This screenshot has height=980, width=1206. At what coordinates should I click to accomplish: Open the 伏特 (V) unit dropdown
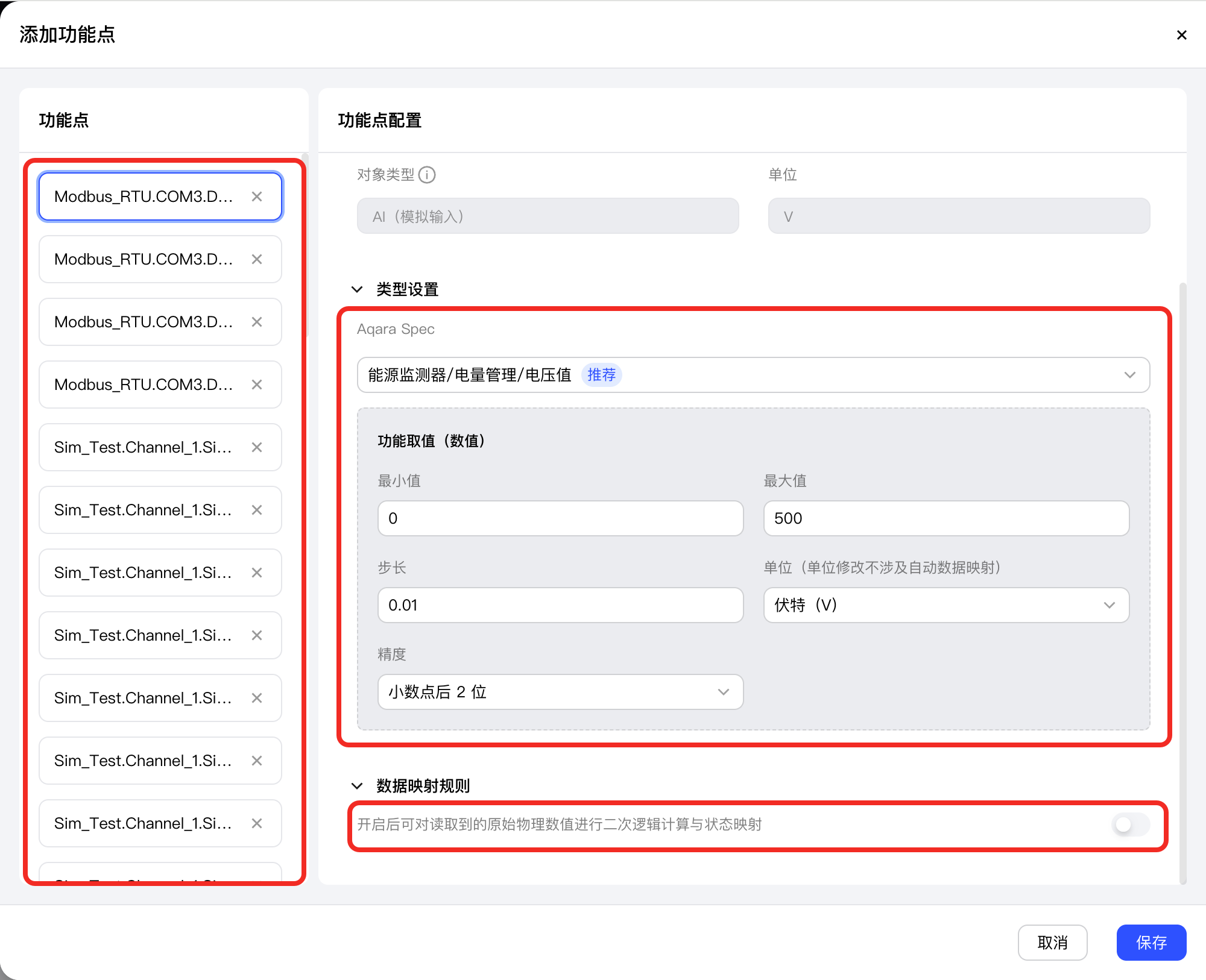click(946, 605)
